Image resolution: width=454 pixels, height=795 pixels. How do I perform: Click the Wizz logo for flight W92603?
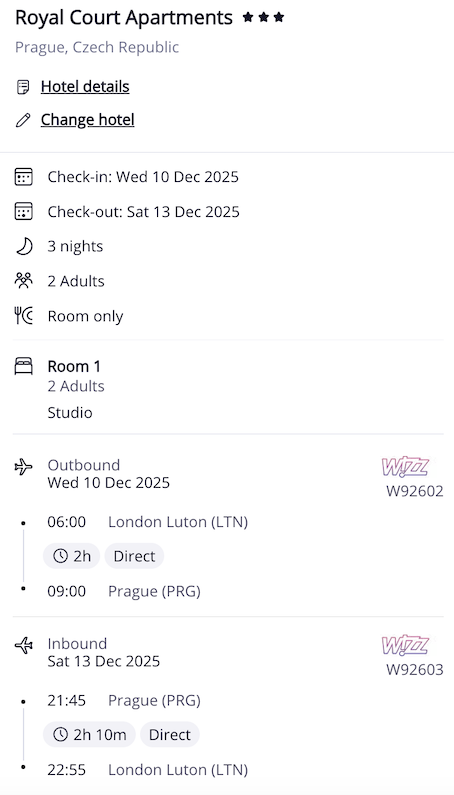[x=405, y=645]
